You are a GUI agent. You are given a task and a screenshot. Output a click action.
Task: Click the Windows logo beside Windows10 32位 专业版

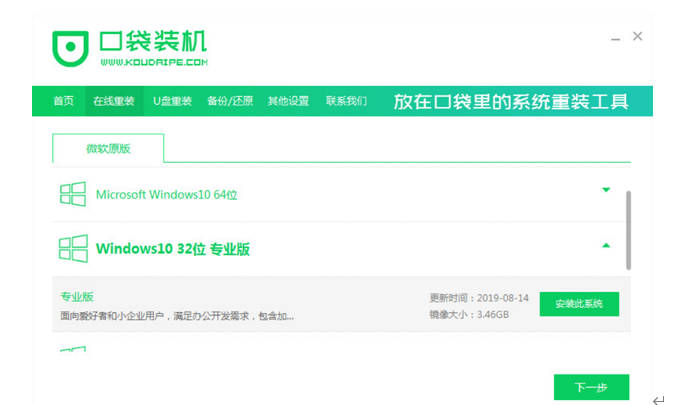click(73, 249)
